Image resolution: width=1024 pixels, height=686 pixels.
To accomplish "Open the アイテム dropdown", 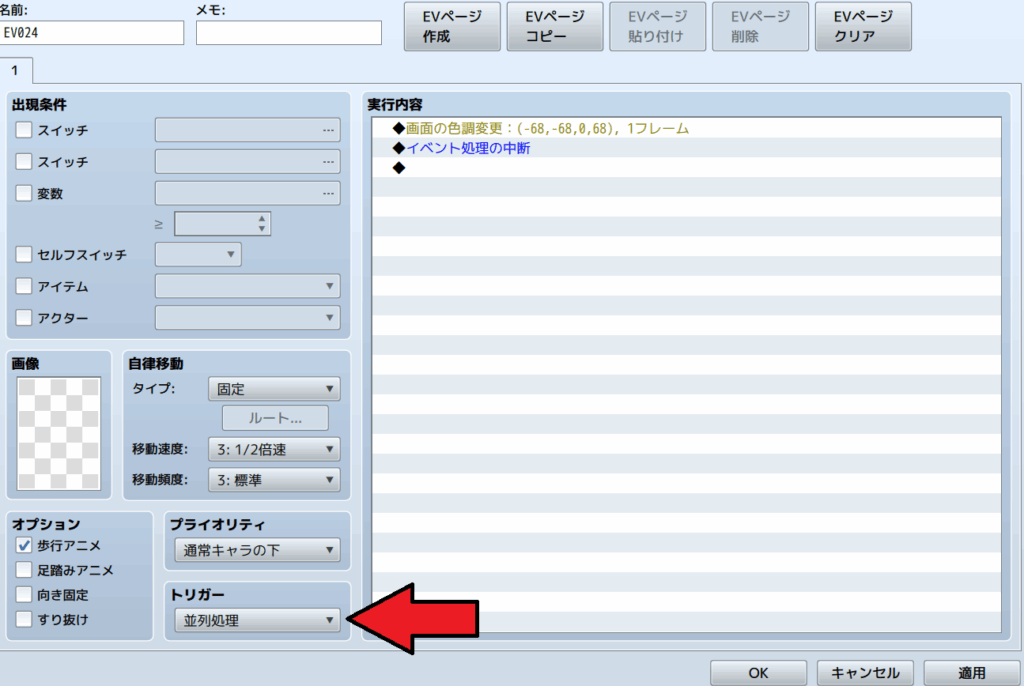I will click(248, 286).
